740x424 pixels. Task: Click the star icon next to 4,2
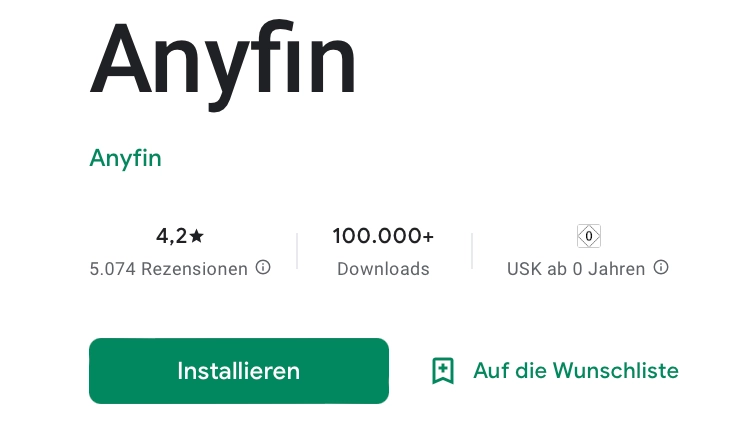[196, 236]
